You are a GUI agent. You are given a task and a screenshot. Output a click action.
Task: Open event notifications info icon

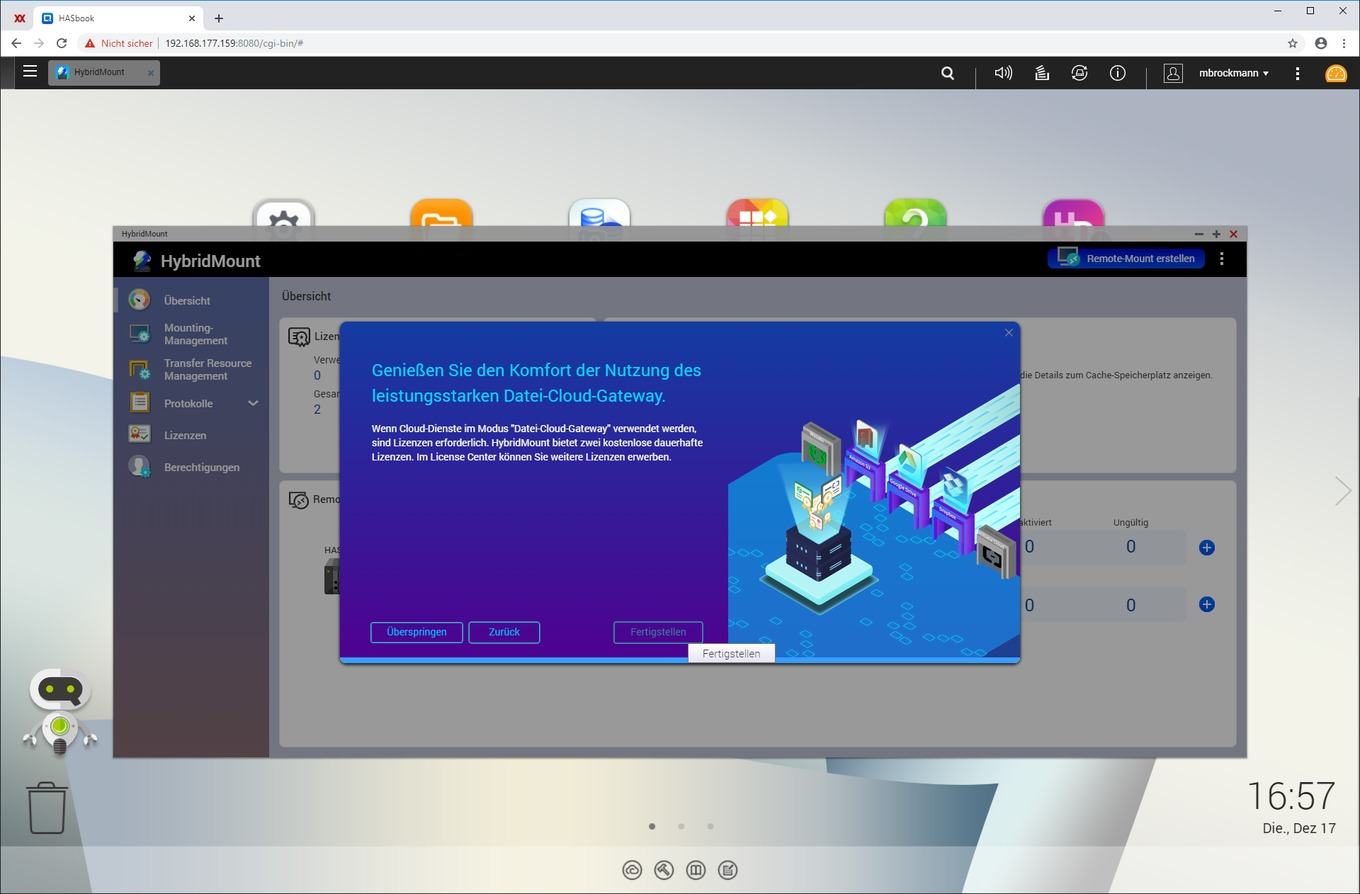click(1117, 73)
